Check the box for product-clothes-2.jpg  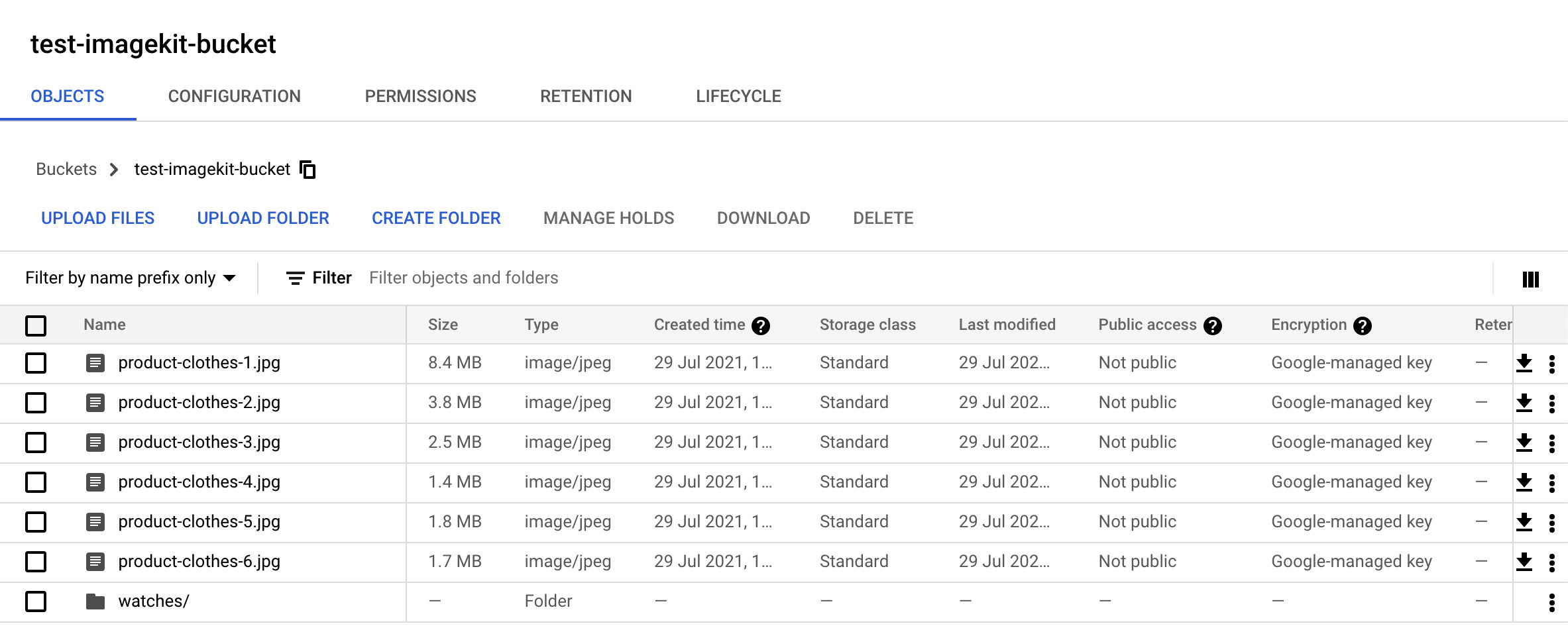(36, 403)
